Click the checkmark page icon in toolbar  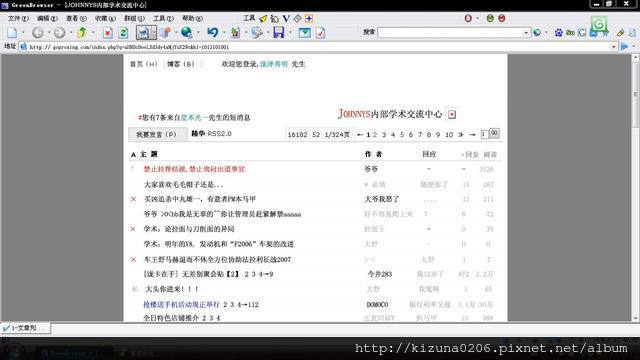click(x=320, y=33)
